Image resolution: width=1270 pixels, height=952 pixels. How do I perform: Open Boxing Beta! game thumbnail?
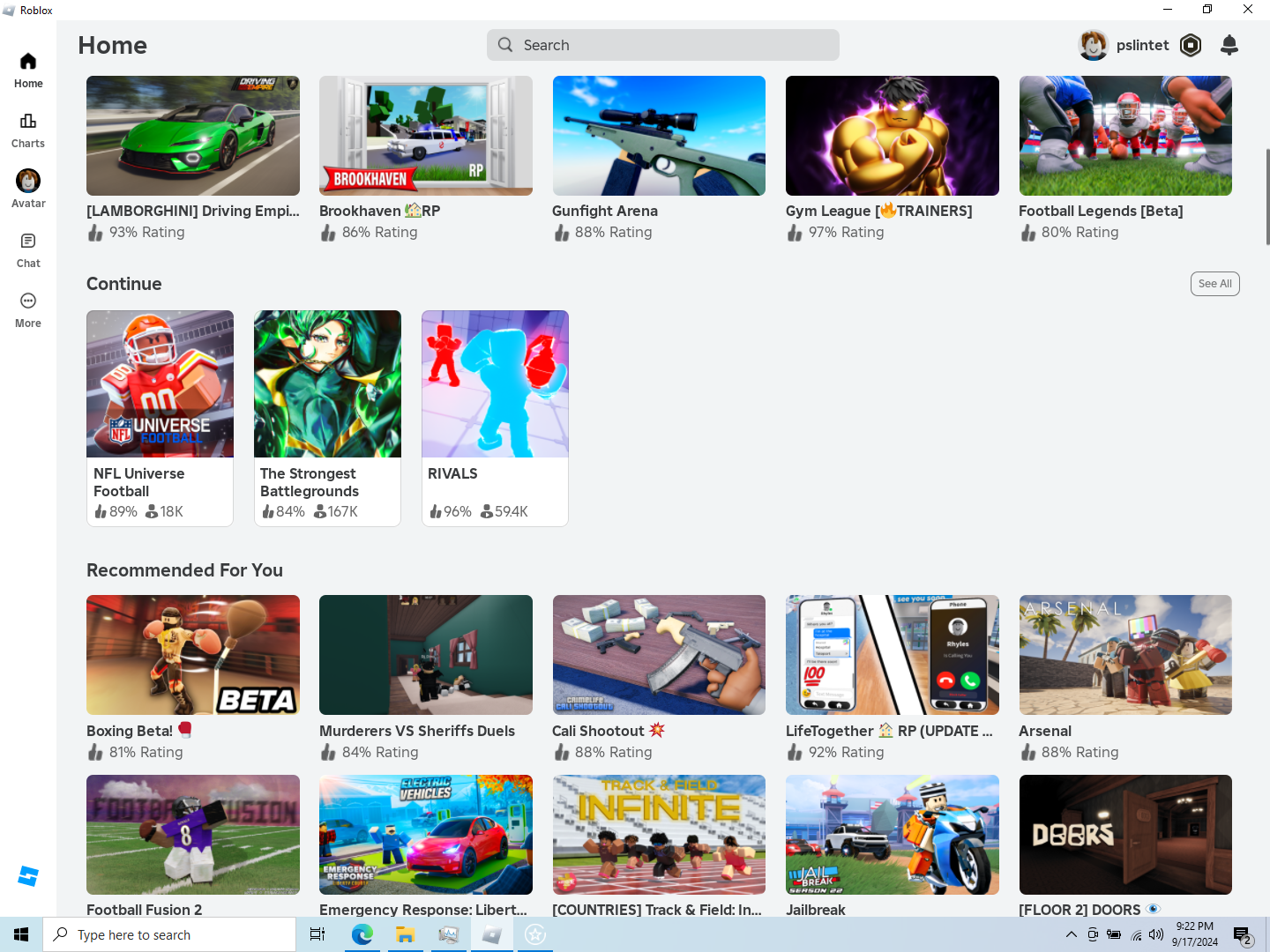point(193,655)
